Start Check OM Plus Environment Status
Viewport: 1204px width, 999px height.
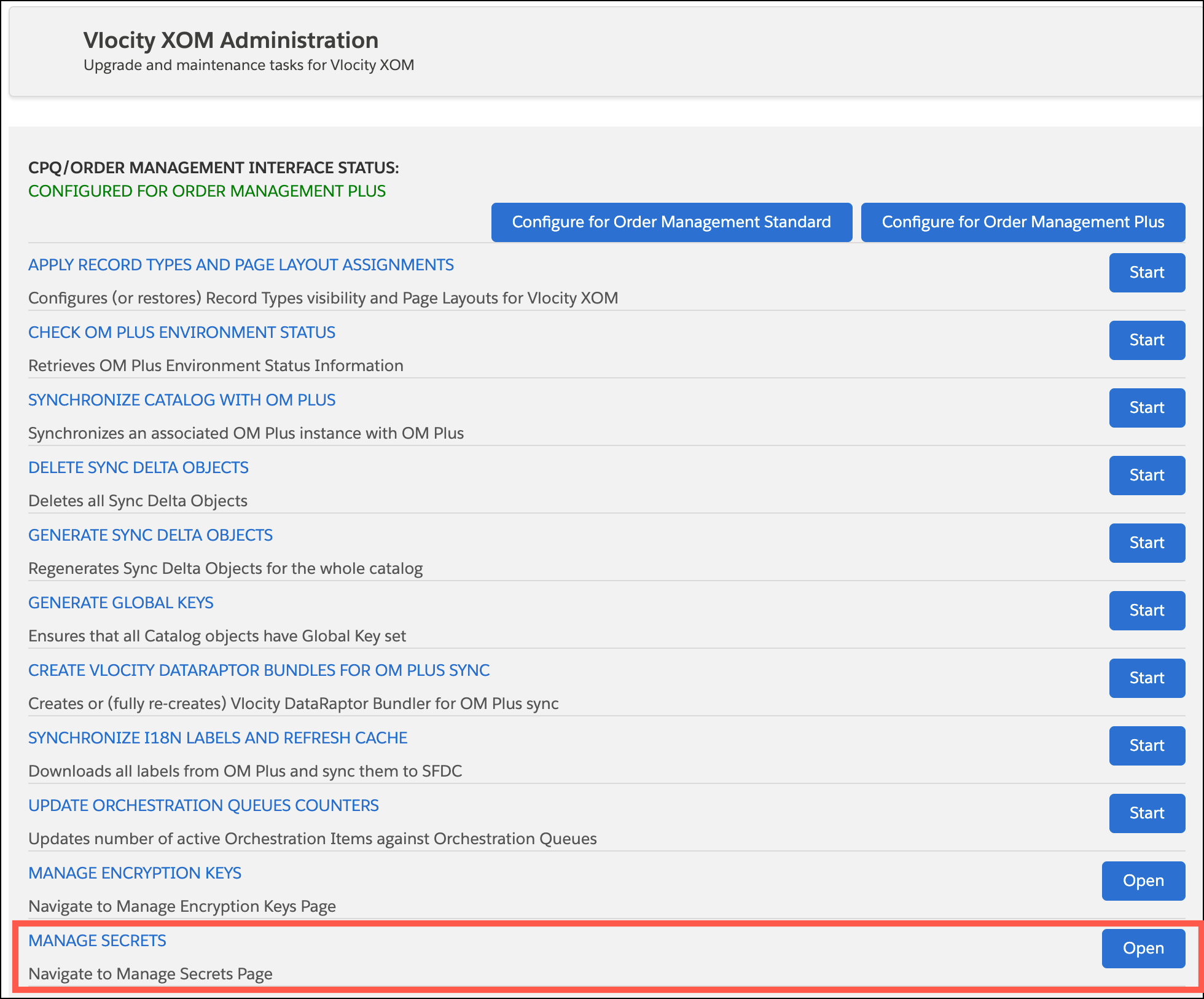click(1147, 340)
